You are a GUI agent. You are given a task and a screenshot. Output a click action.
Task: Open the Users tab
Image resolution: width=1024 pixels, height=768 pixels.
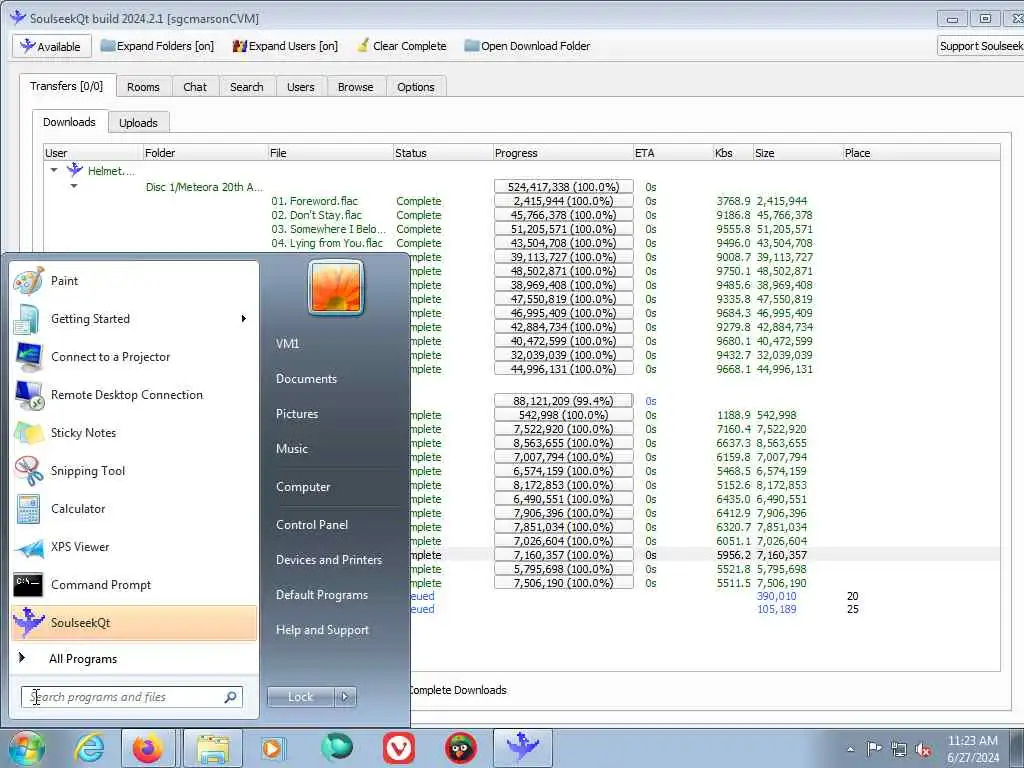pyautogui.click(x=300, y=87)
